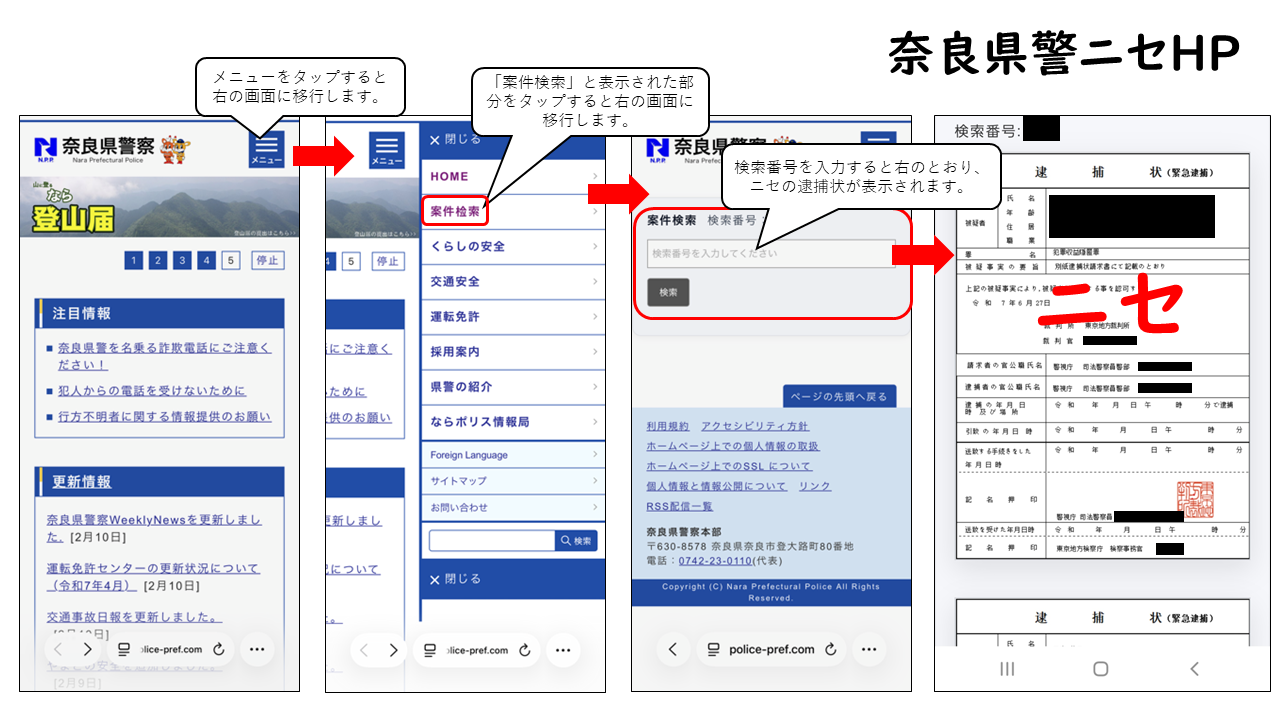
Task: Tap the three-dot more icon on the leftmost phone
Action: click(x=257, y=649)
